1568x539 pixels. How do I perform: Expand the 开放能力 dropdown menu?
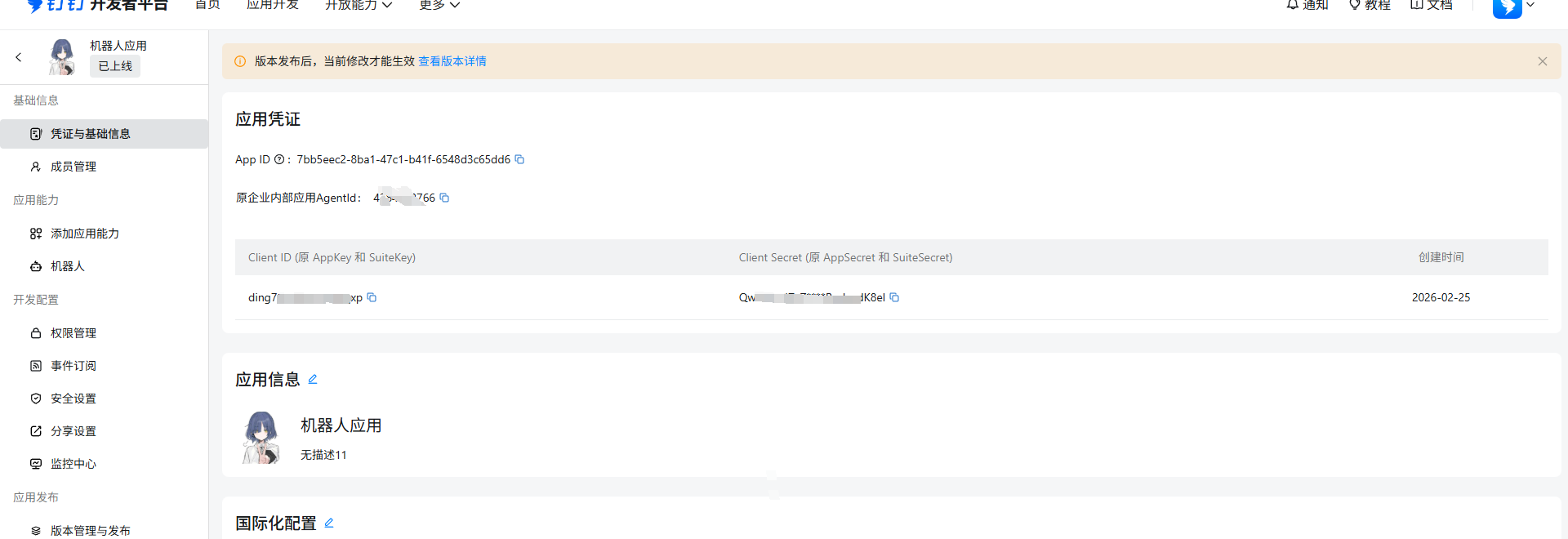[359, 5]
